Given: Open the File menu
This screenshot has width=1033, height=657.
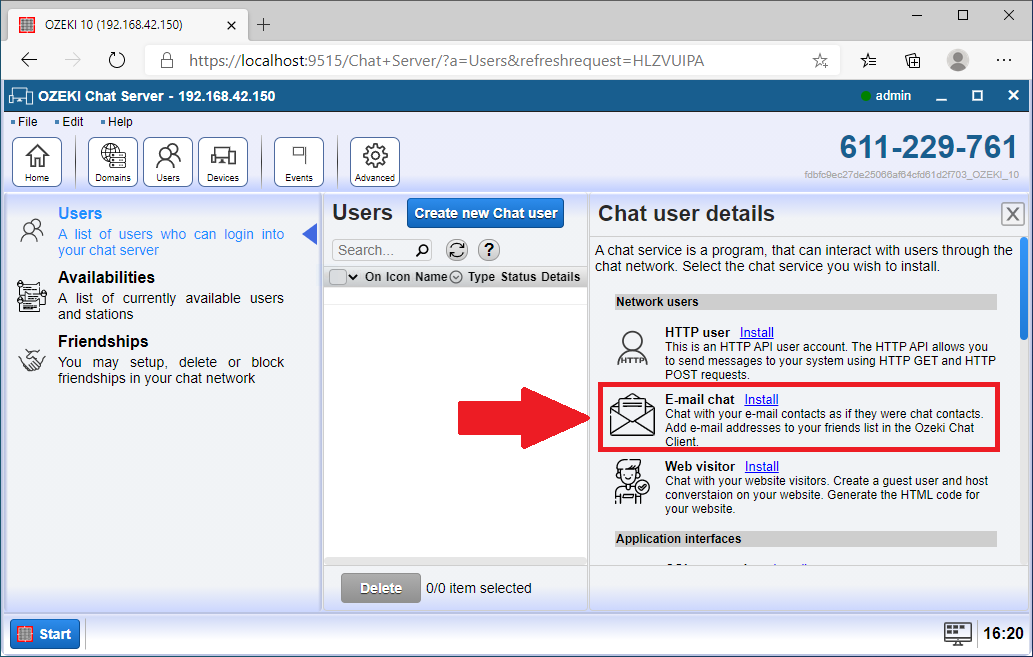Looking at the screenshot, I should tap(25, 121).
